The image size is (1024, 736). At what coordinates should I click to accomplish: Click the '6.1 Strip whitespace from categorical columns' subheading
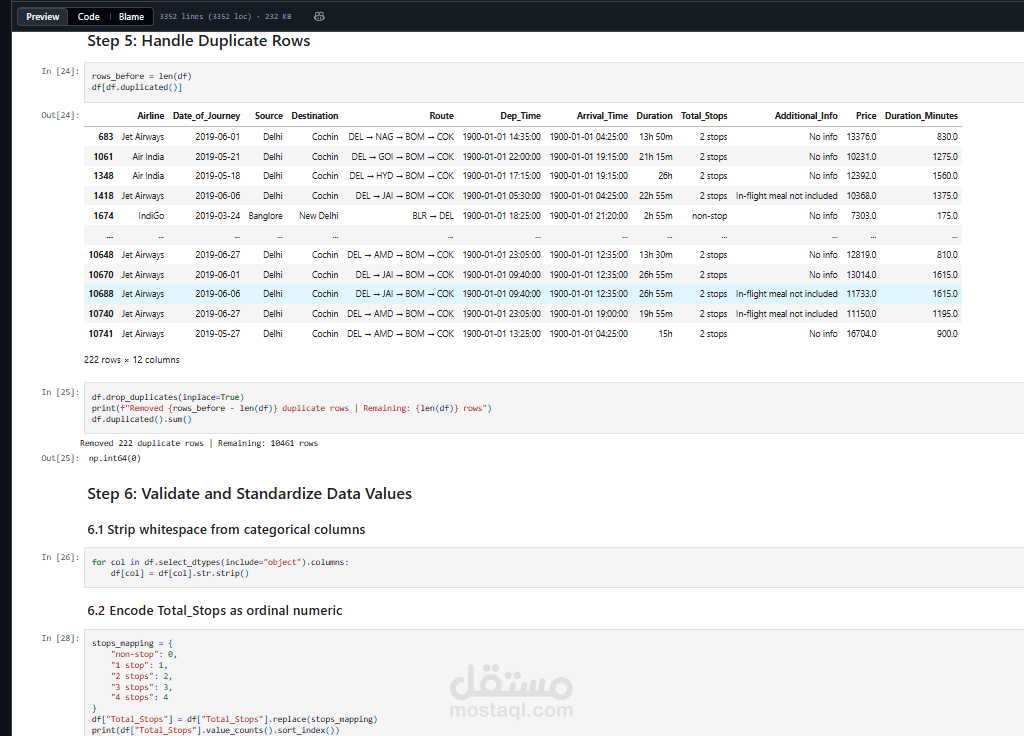pyautogui.click(x=226, y=530)
